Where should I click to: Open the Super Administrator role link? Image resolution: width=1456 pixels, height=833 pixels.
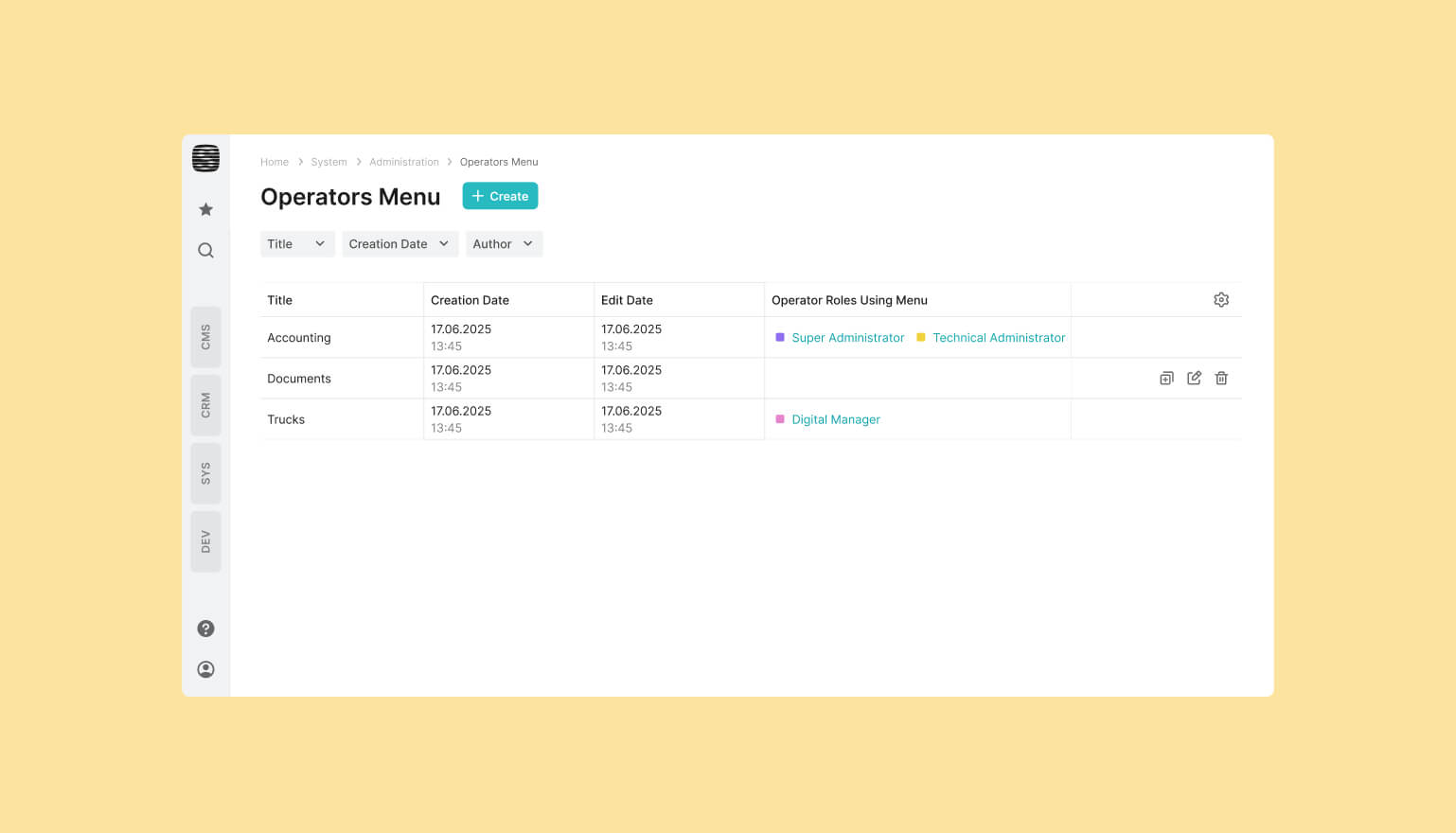847,338
